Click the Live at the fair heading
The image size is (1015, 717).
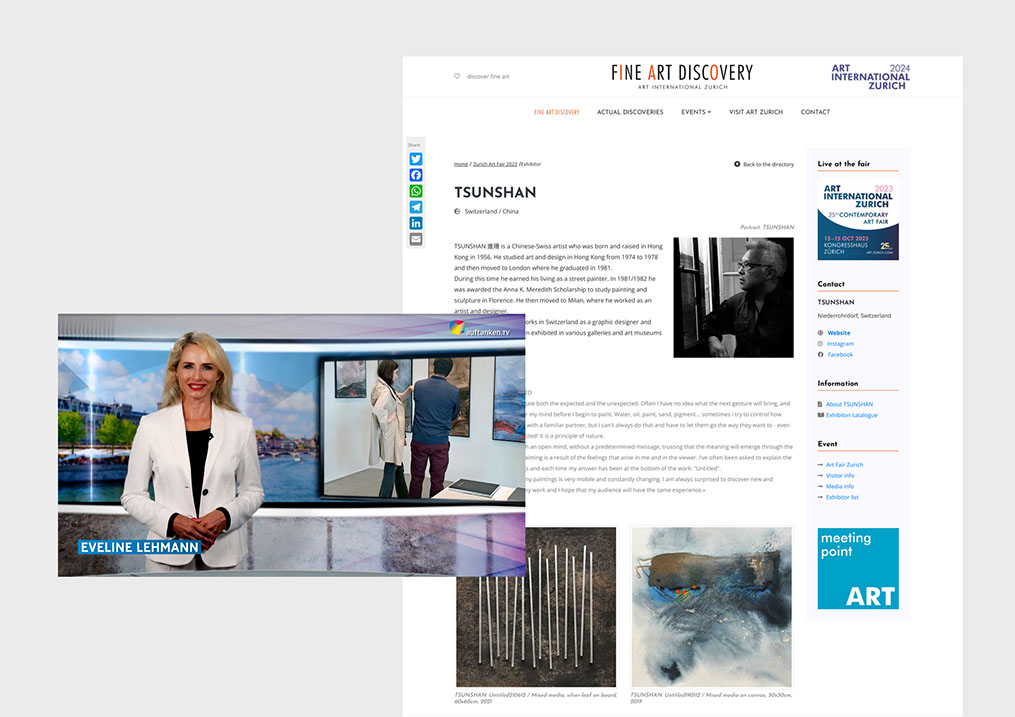click(843, 164)
